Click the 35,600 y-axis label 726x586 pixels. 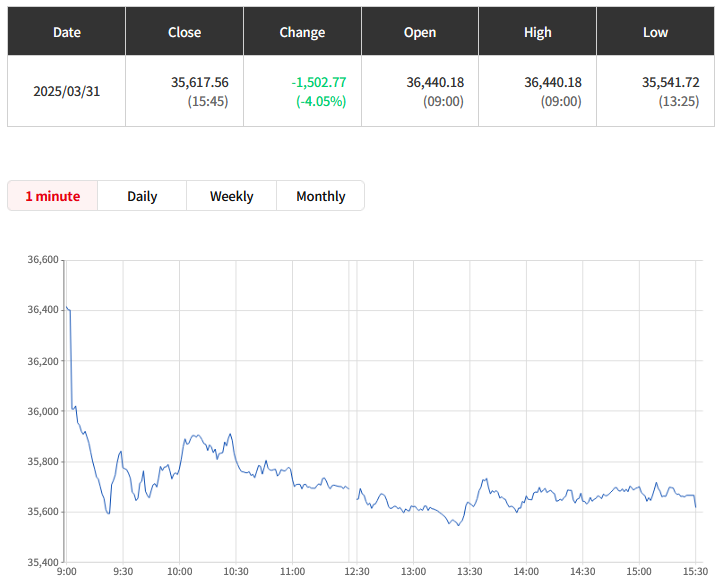click(x=43, y=511)
